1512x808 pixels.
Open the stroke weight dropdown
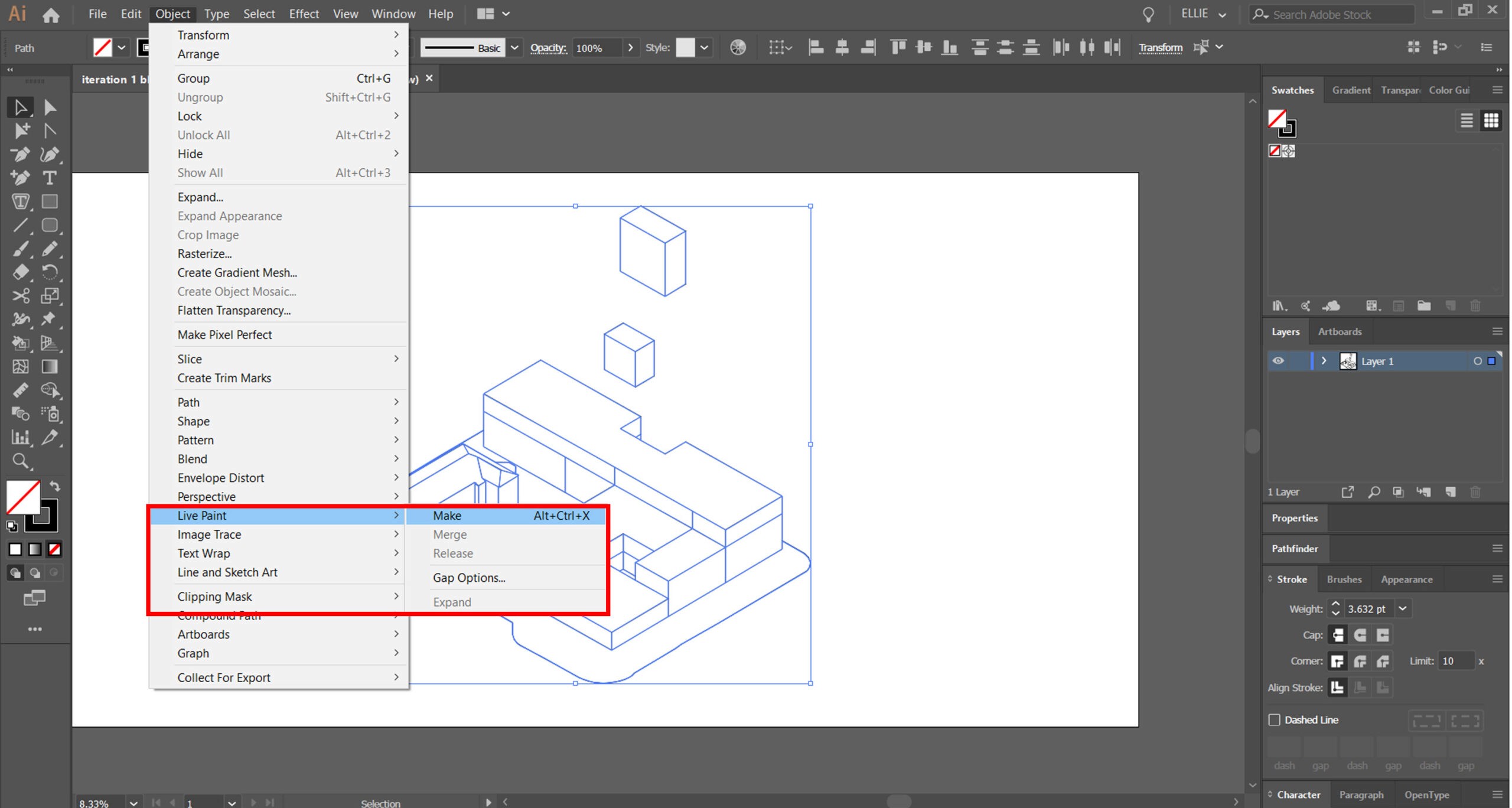click(1403, 608)
